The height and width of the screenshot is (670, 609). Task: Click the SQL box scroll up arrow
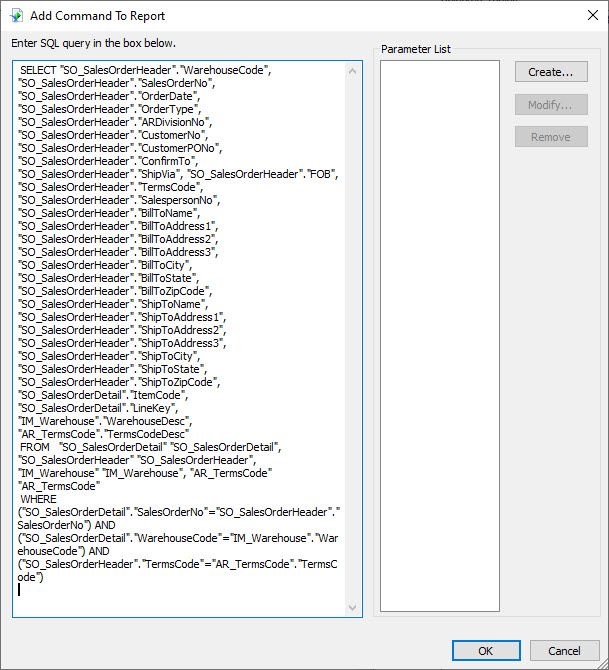click(353, 71)
